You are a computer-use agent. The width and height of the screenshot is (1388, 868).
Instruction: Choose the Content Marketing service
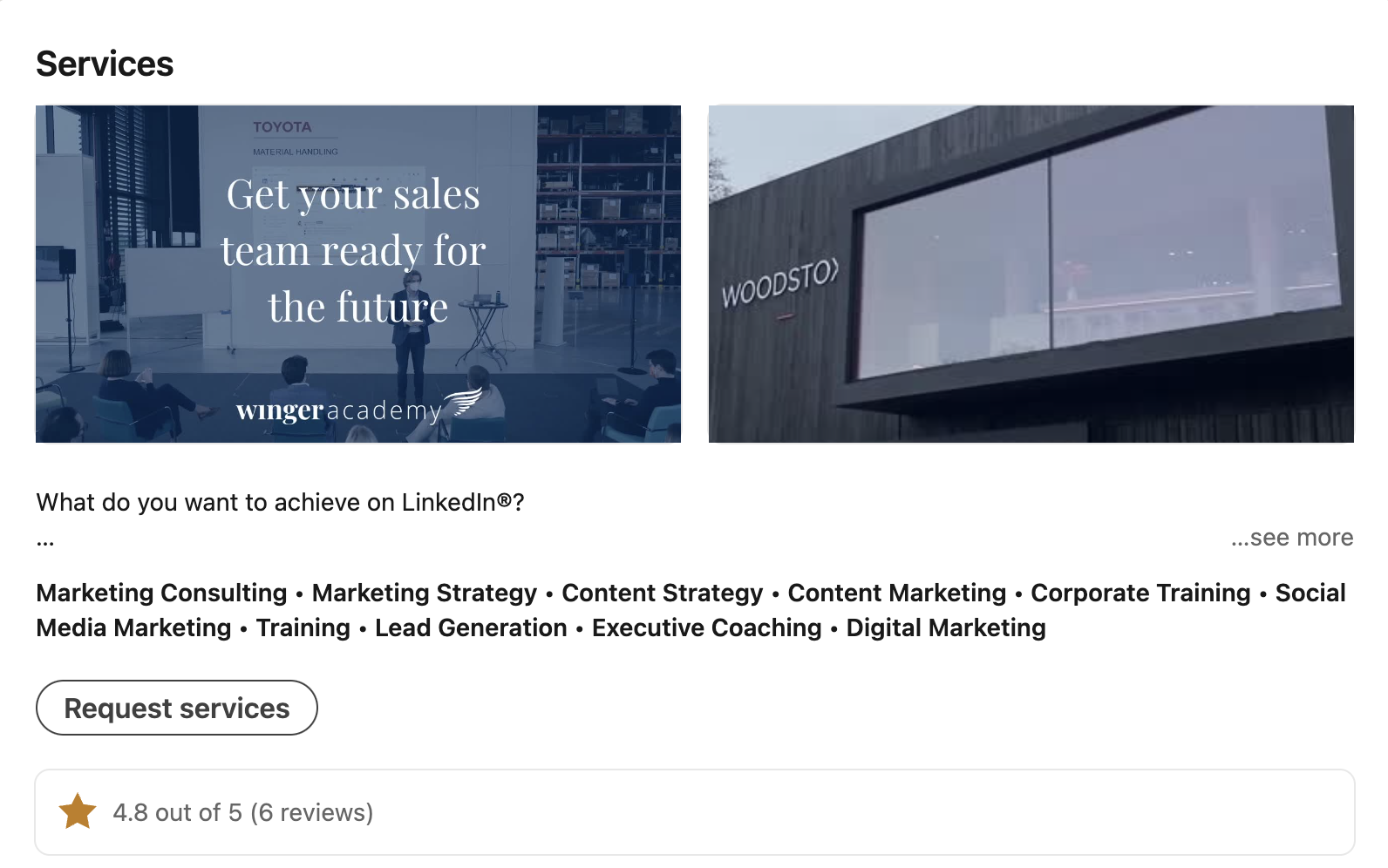[x=896, y=593]
